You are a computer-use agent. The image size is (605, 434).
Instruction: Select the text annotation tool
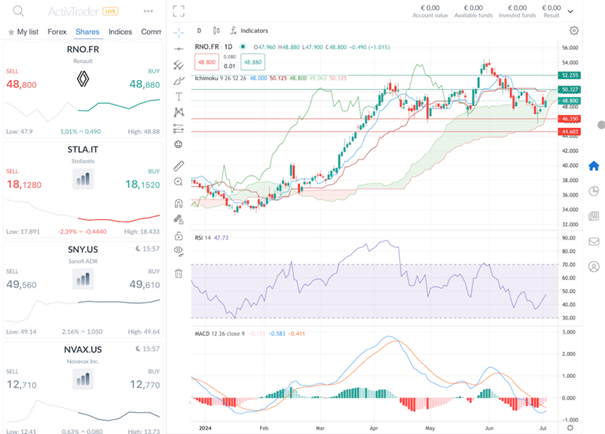coord(178,97)
